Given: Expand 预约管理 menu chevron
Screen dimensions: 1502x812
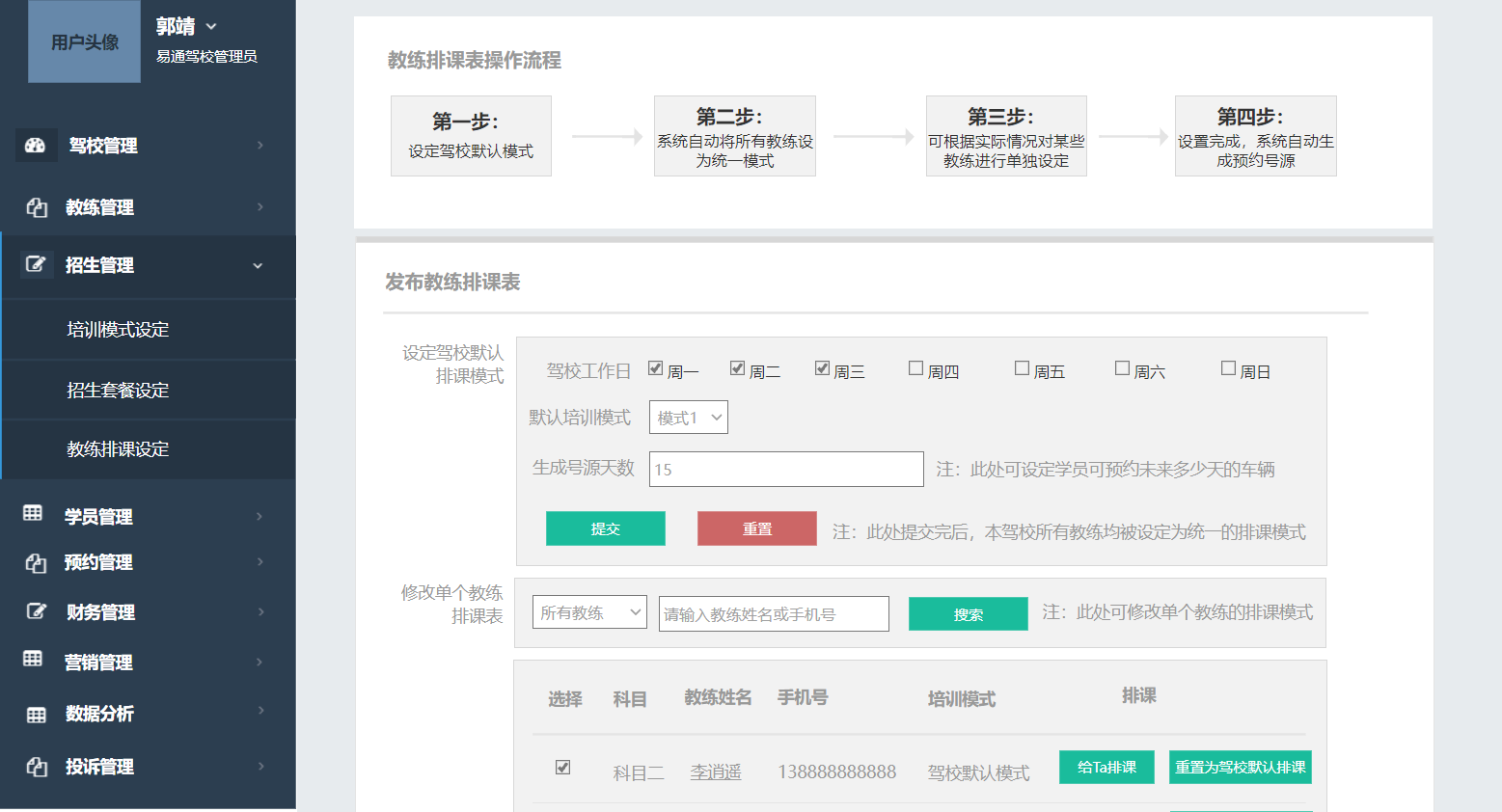Looking at the screenshot, I should point(259,562).
